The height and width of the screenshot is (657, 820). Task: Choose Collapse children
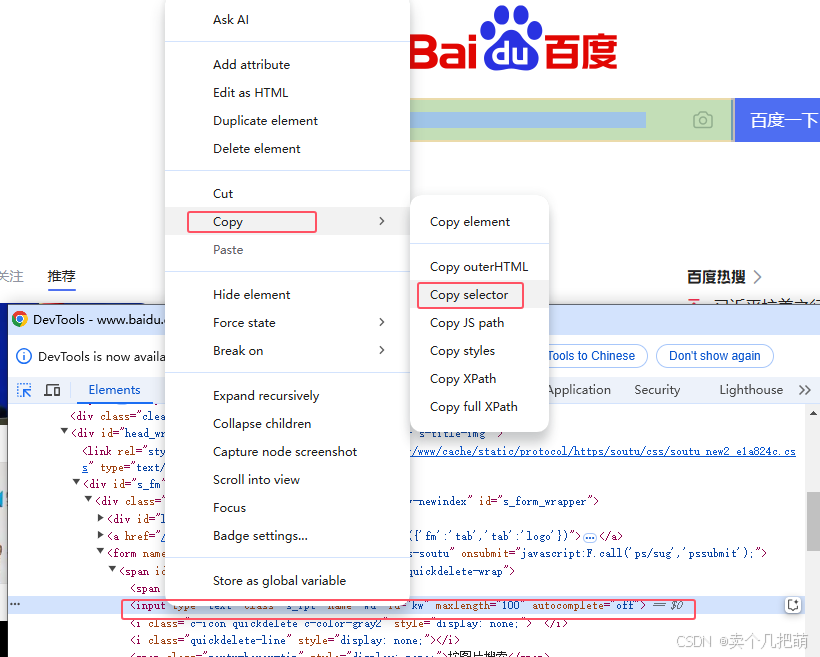pos(262,424)
